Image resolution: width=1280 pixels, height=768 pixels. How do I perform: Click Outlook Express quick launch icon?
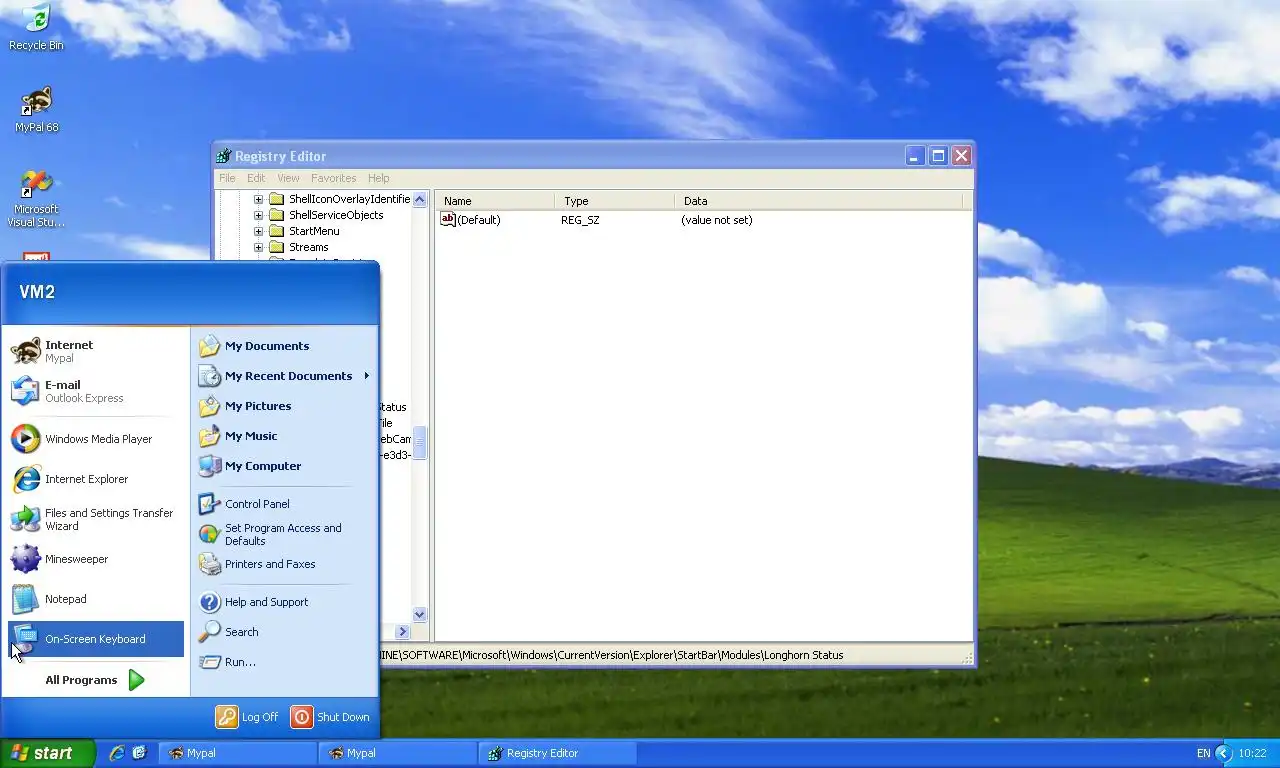139,753
